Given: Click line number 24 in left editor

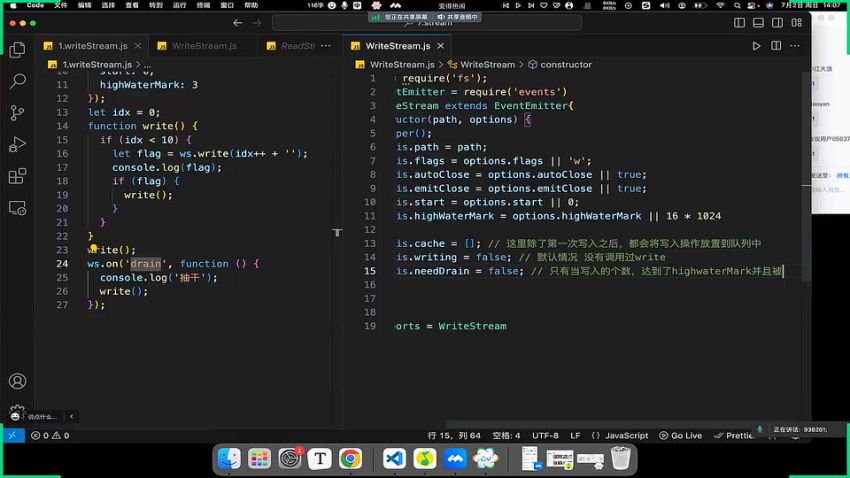Looking at the screenshot, I should [62, 263].
